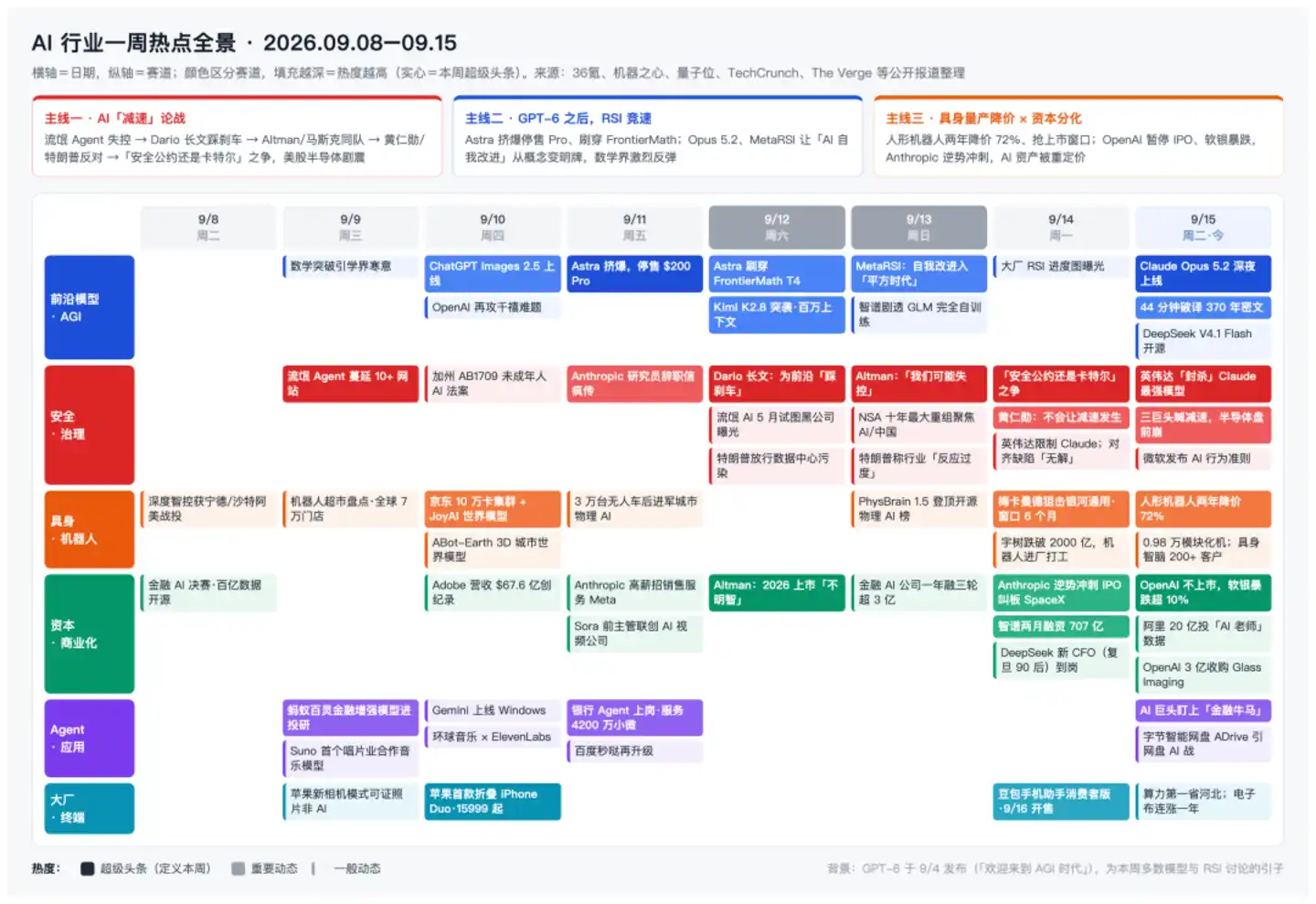Viewport: 1316px width, 904px height.
Task: Open the 主线二 · GPT-6 之后 summary card
Action: click(658, 136)
